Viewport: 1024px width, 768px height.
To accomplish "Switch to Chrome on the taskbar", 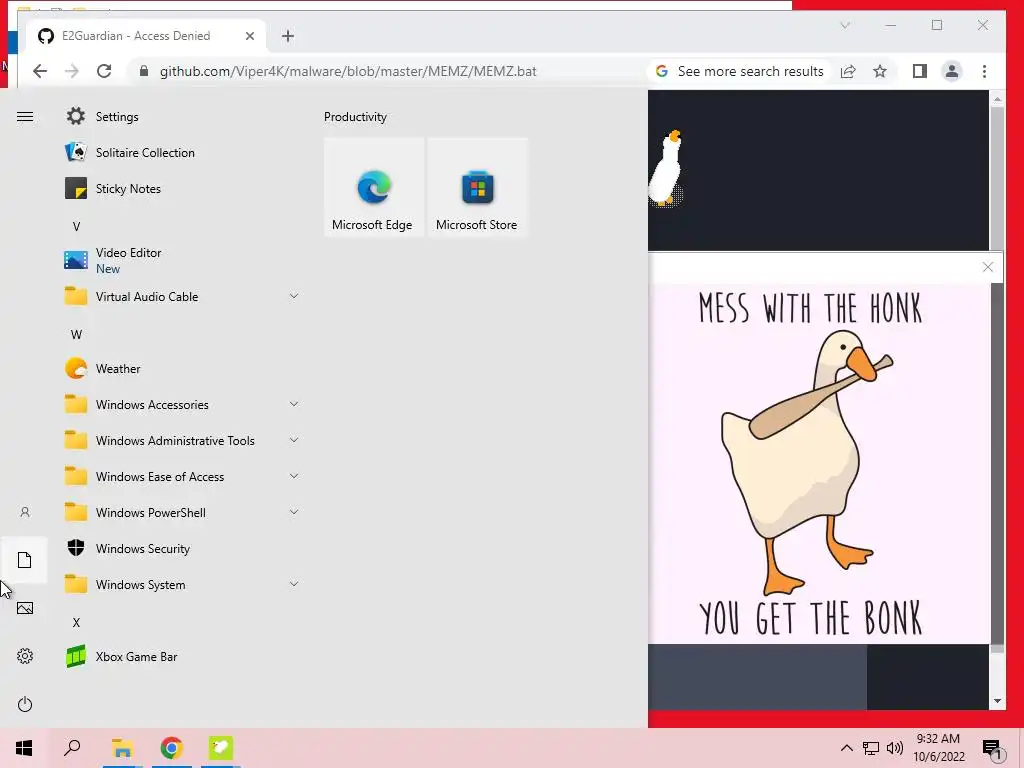I will pos(171,748).
